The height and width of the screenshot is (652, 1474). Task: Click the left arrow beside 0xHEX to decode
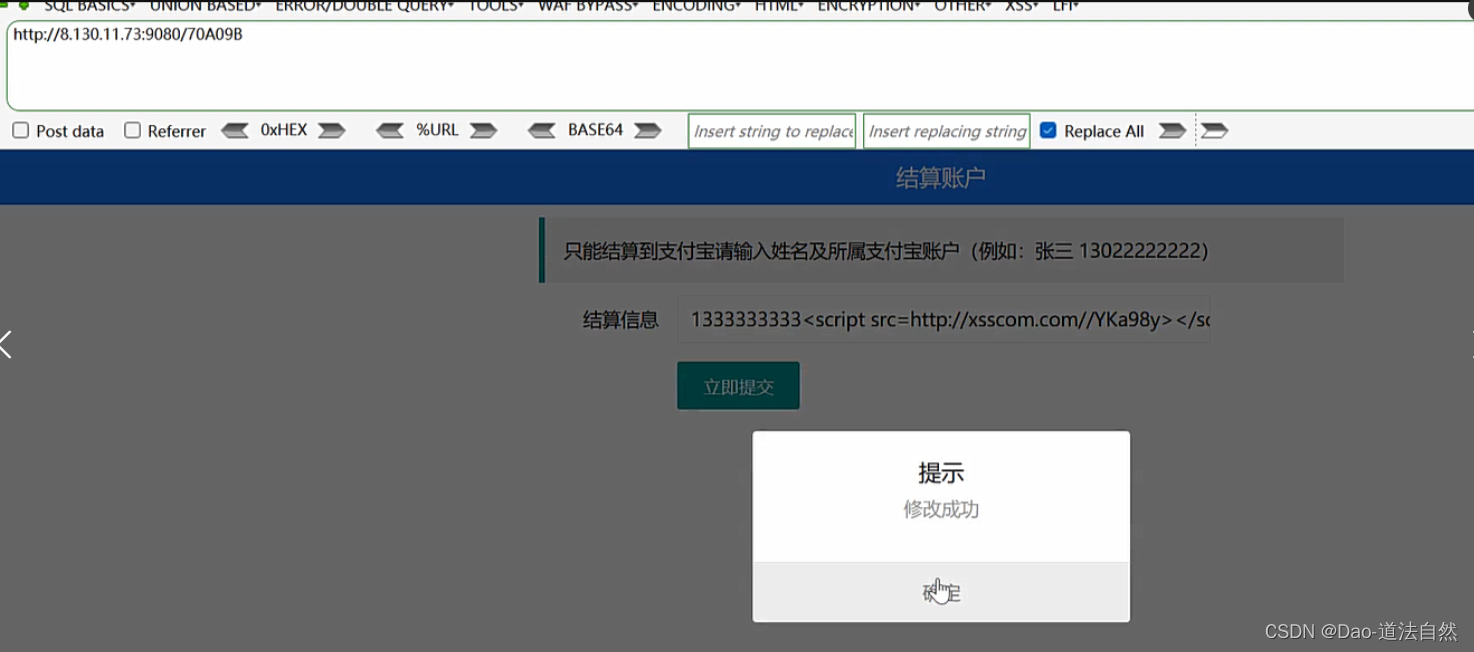point(235,131)
